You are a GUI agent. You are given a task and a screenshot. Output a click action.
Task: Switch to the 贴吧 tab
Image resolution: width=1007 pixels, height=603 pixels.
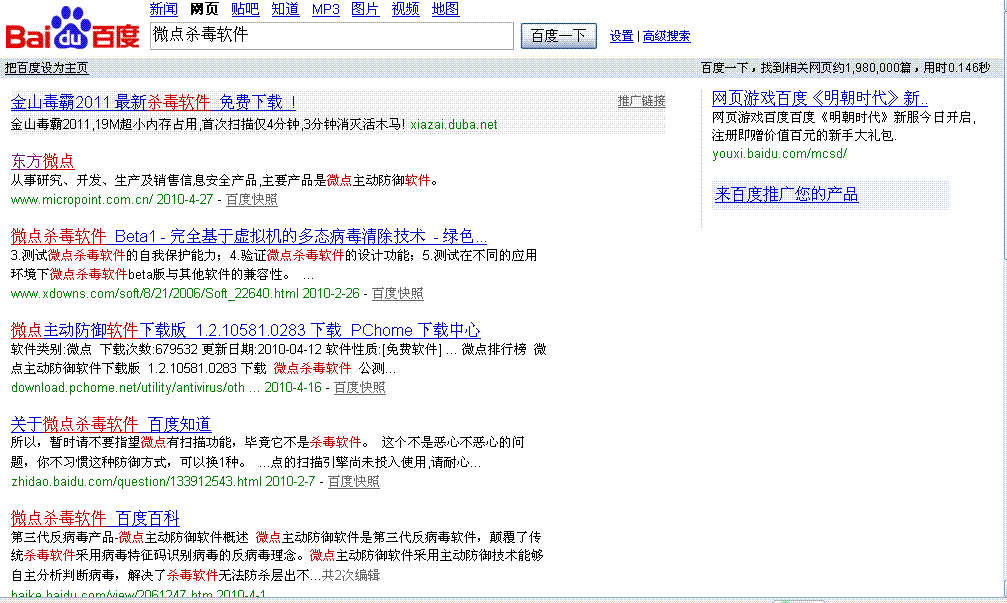pos(245,9)
